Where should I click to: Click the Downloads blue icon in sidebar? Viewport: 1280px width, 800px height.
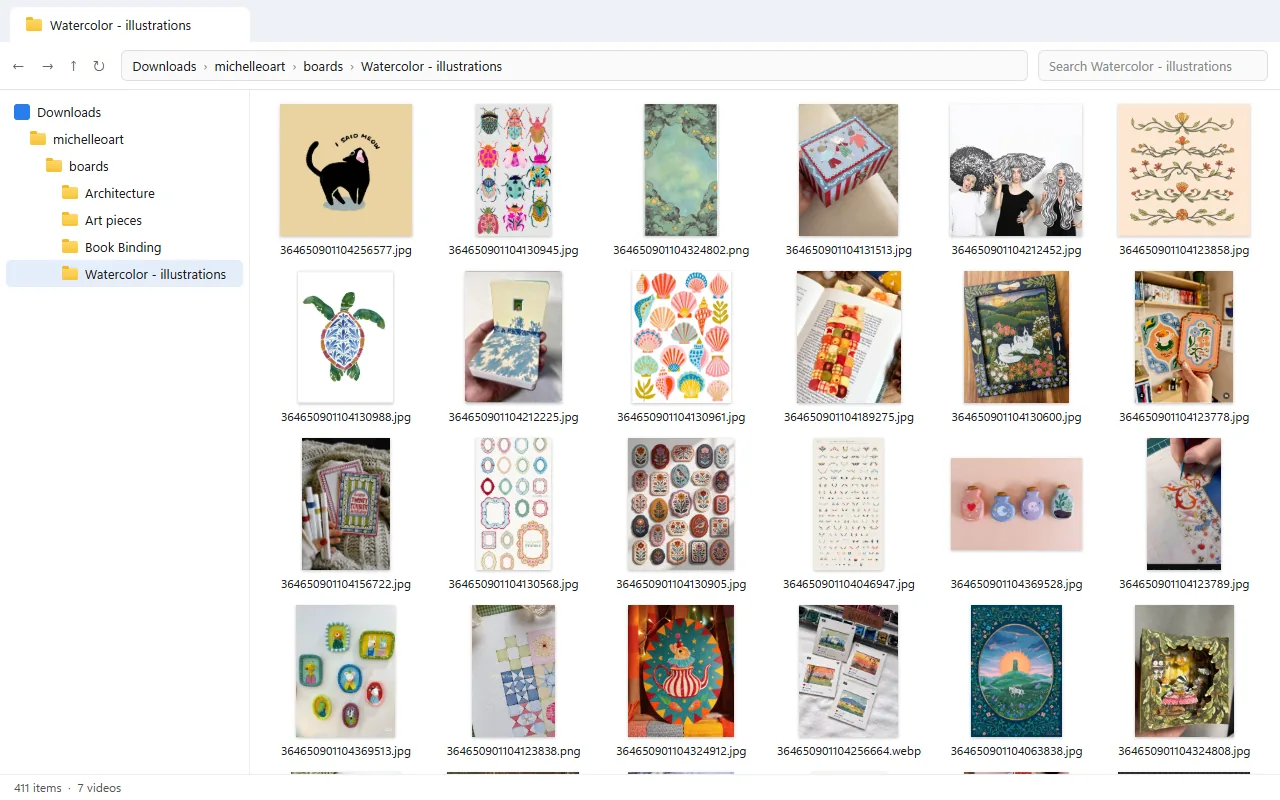pyautogui.click(x=22, y=112)
